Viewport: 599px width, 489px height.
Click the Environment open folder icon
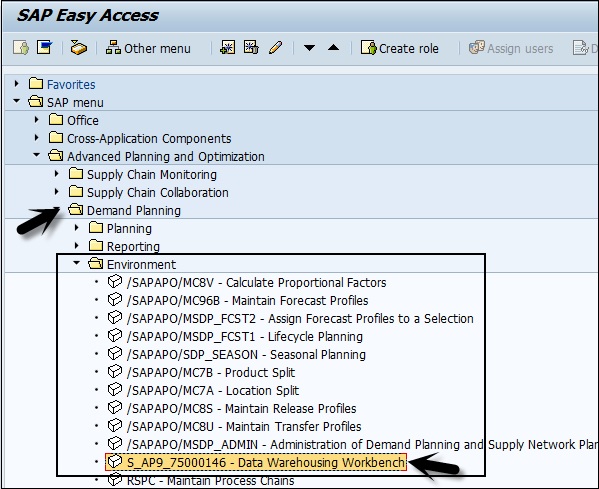pos(96,263)
